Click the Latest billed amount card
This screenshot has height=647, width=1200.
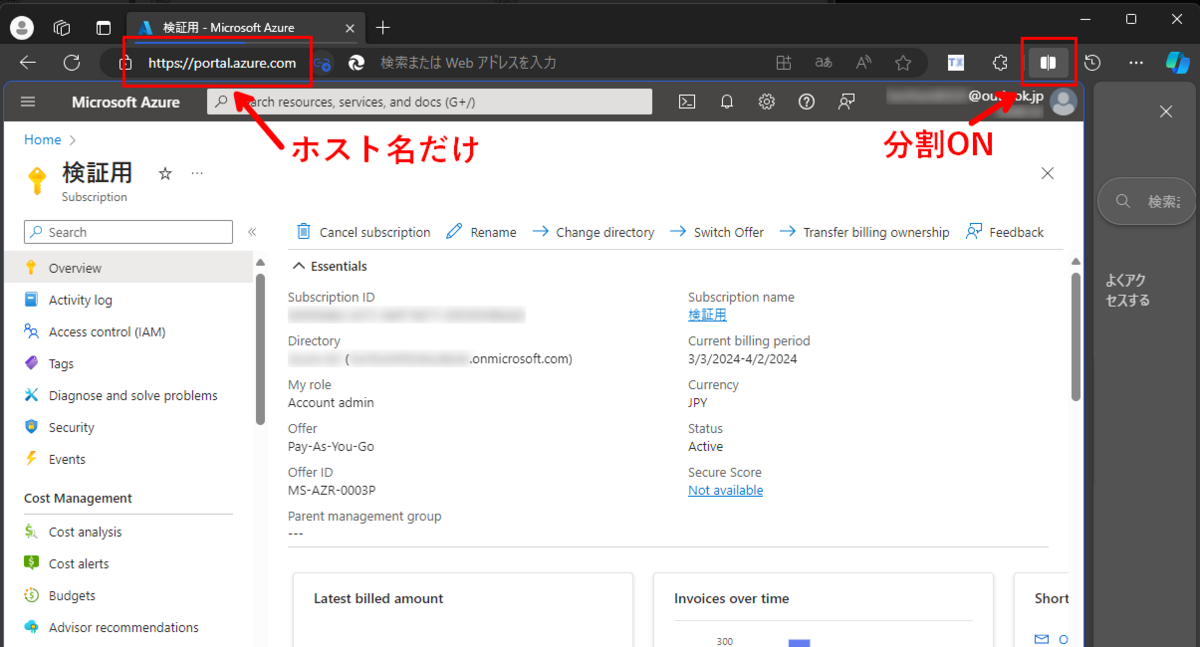click(x=463, y=610)
